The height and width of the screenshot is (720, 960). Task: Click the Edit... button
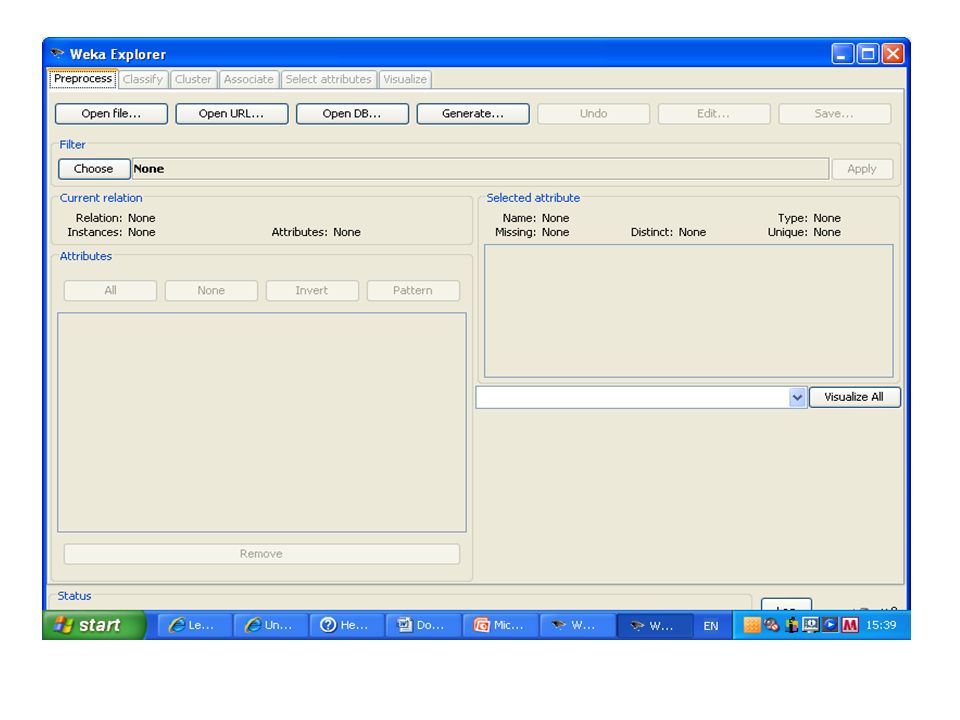714,114
